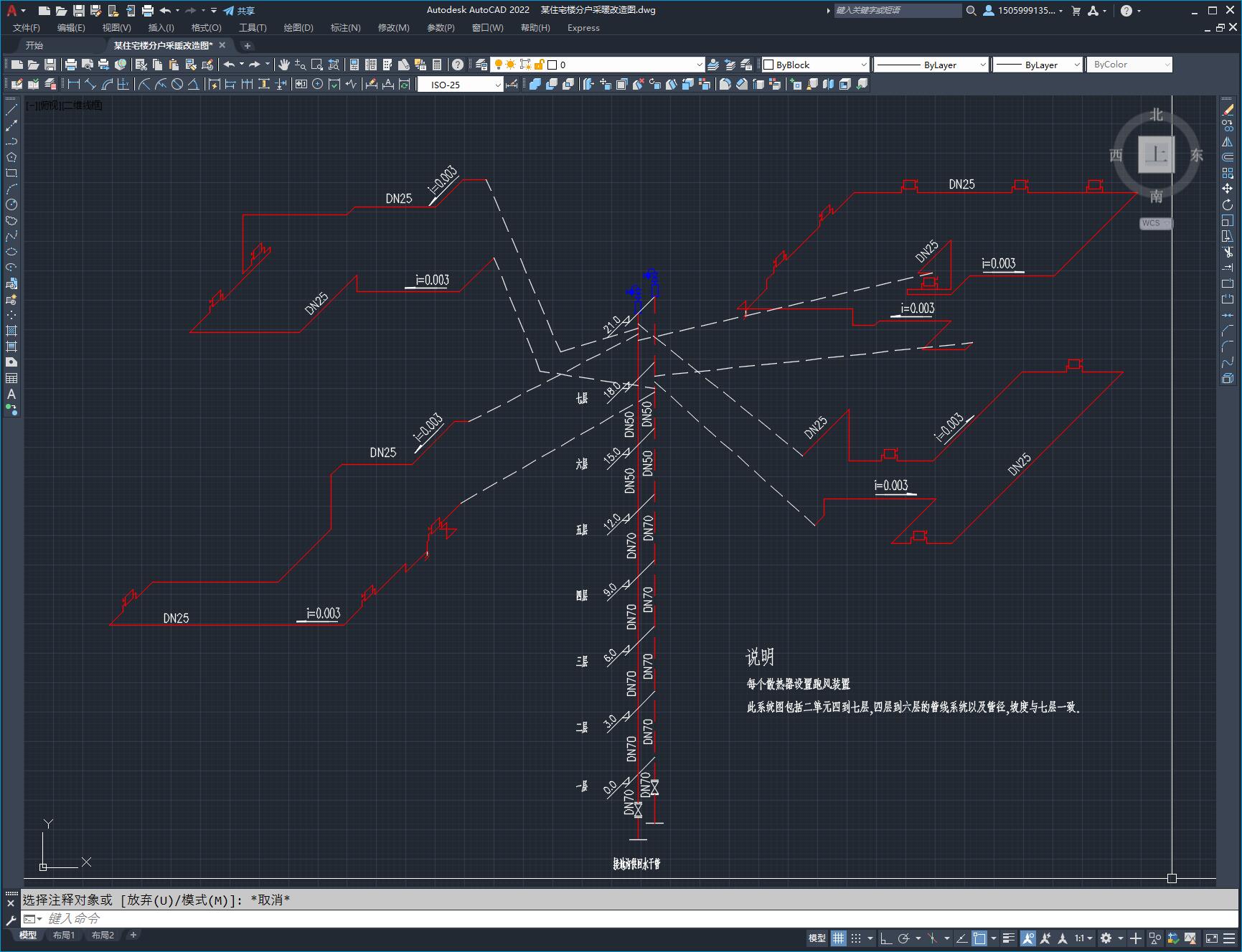Open the customization menu in status bar
The width and height of the screenshot is (1242, 952).
(x=1228, y=938)
